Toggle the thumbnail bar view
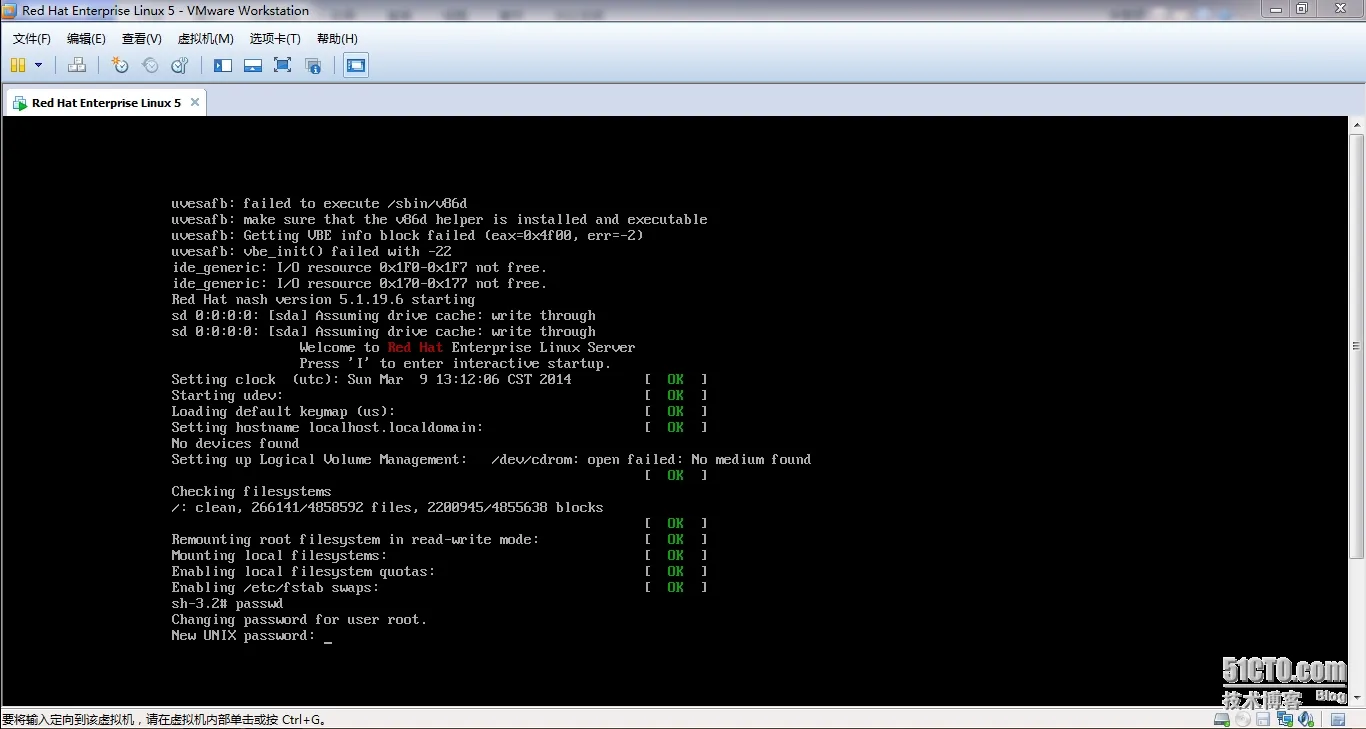Screen dimensions: 1366x729 click(x=253, y=65)
